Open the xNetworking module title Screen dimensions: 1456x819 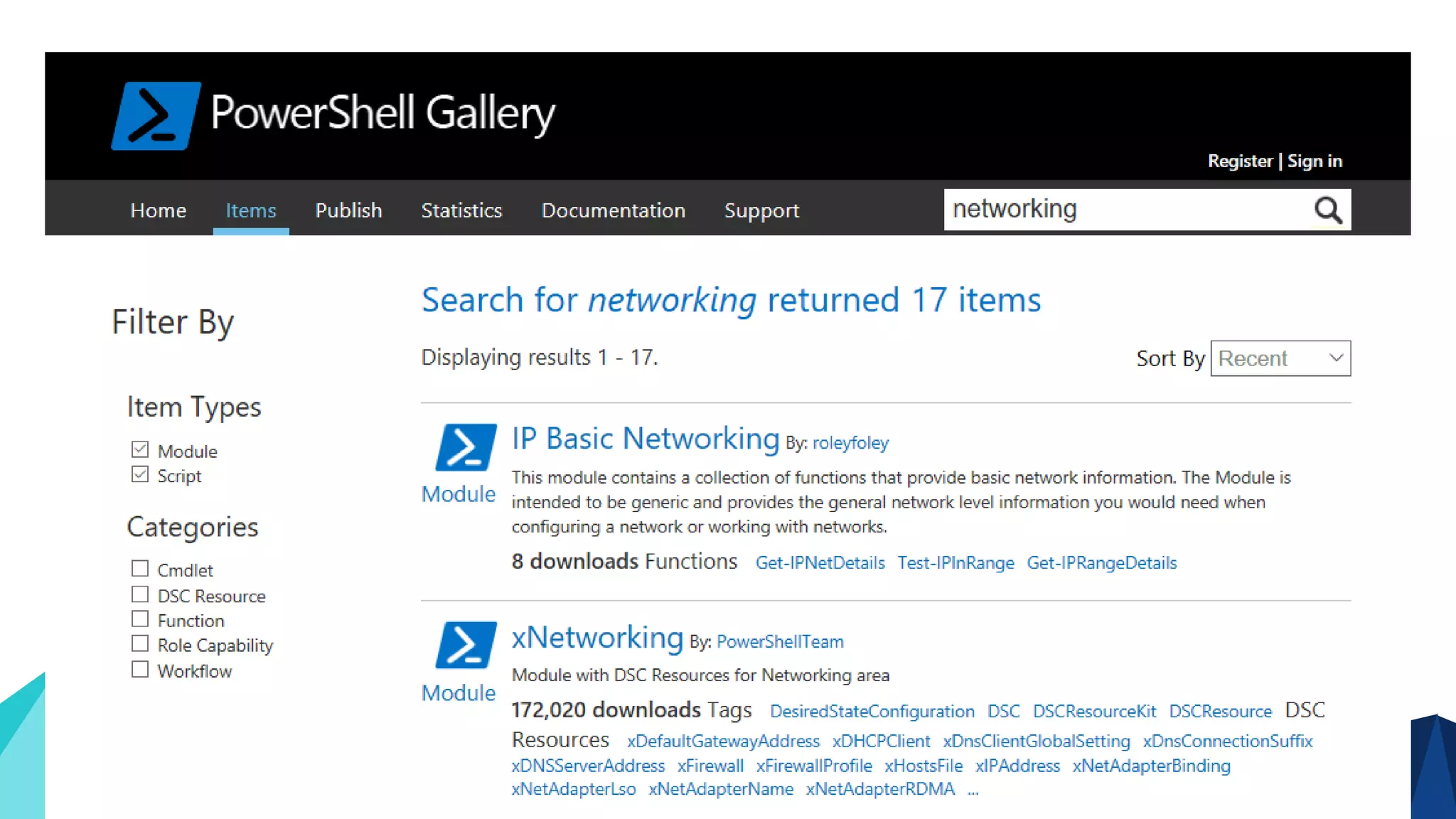coord(597,637)
